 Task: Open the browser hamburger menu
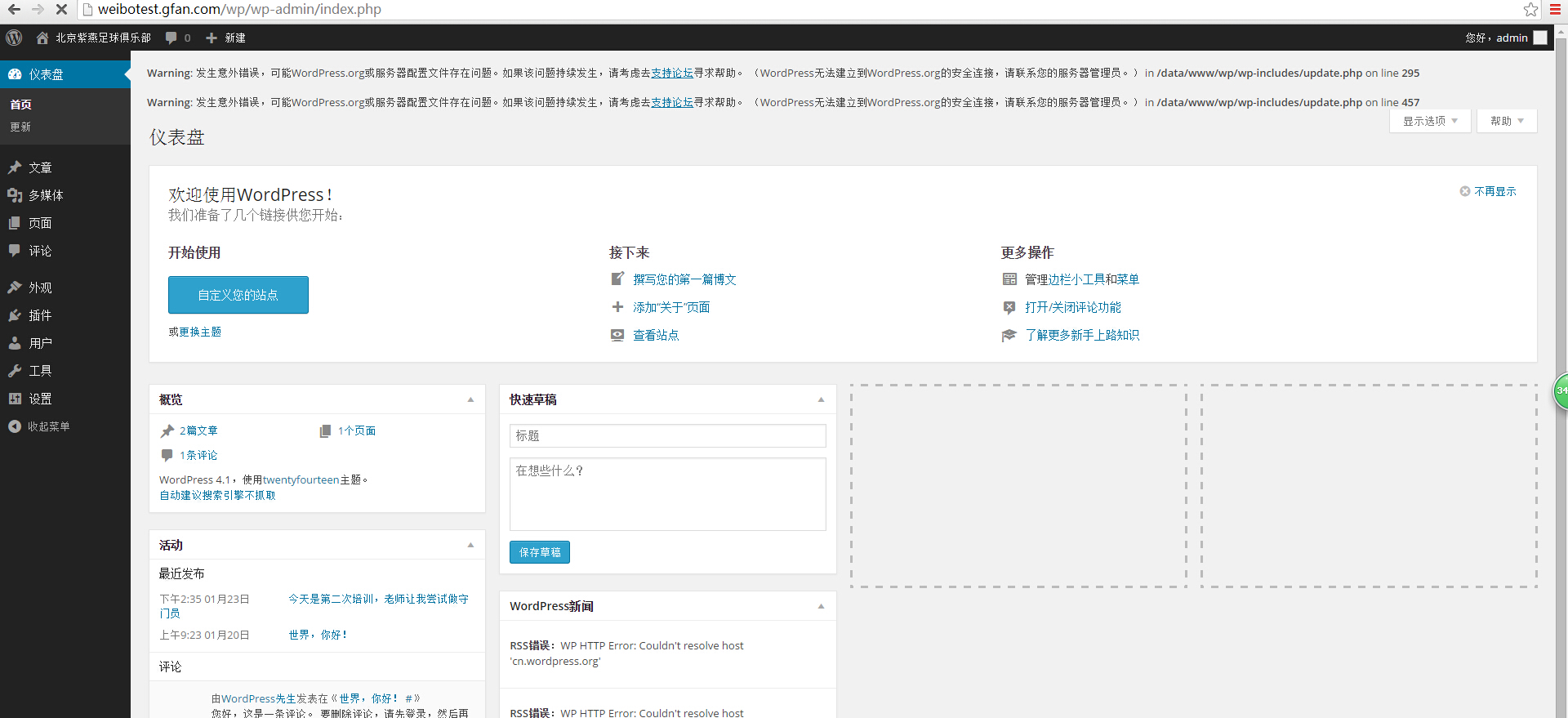(1556, 9)
